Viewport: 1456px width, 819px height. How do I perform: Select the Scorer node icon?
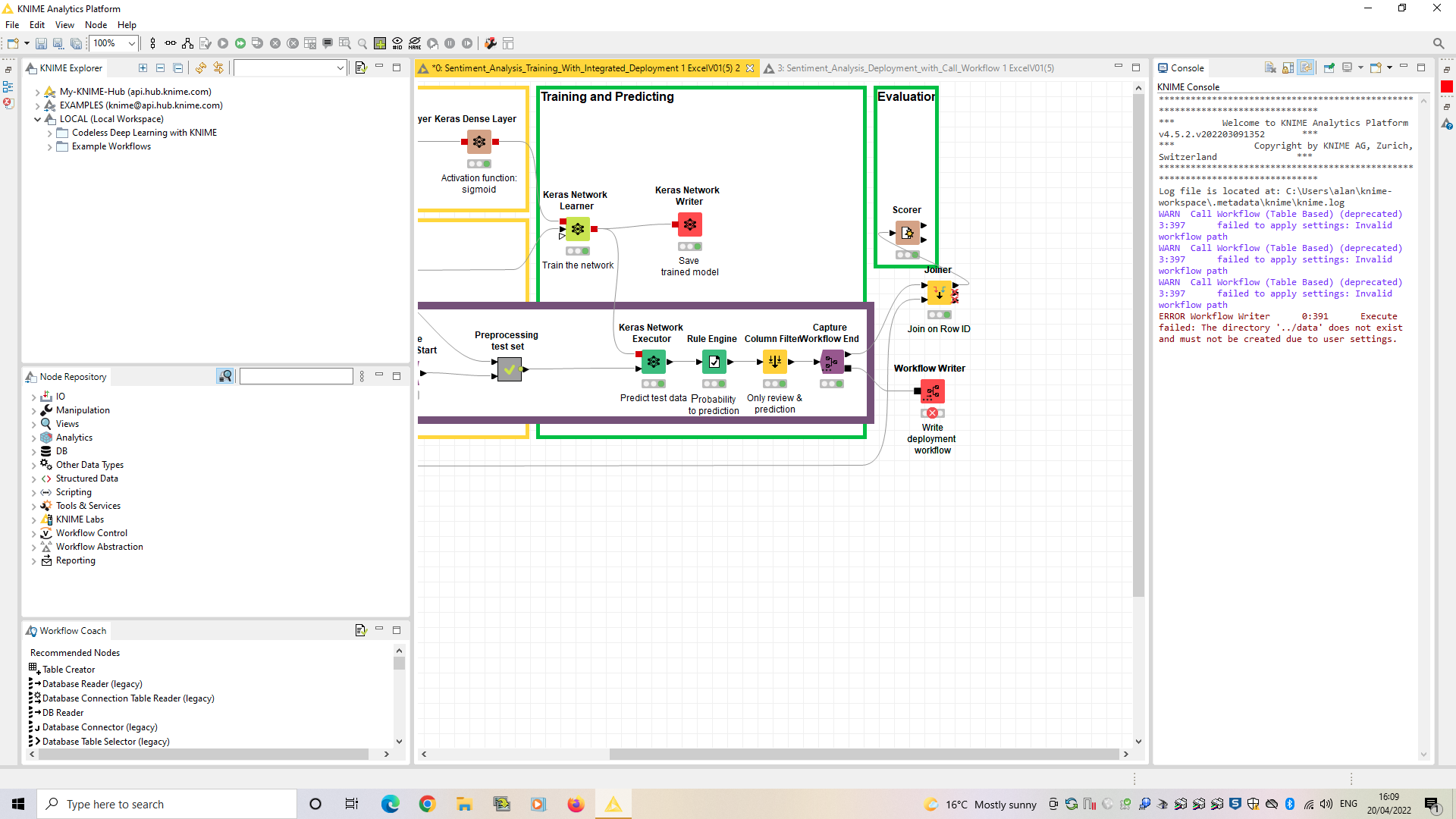(x=907, y=233)
